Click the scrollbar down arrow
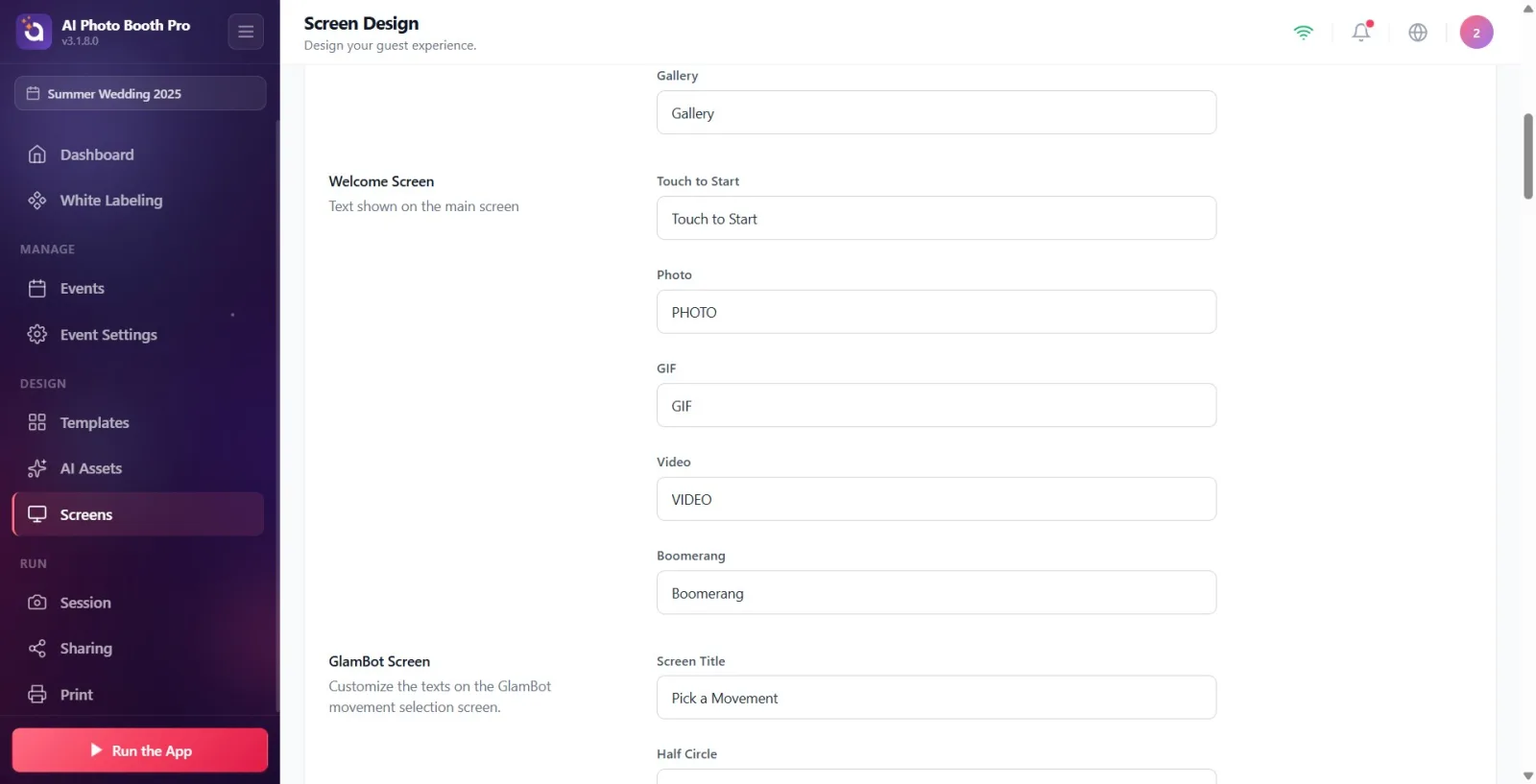1536x784 pixels. [1528, 775]
